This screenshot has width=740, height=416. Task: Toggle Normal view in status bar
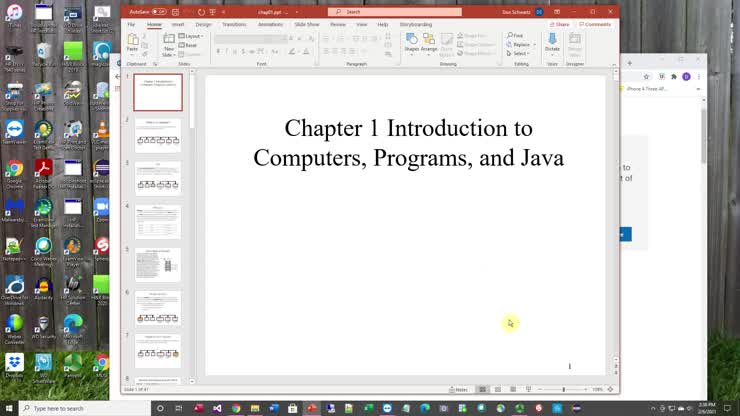click(x=482, y=390)
